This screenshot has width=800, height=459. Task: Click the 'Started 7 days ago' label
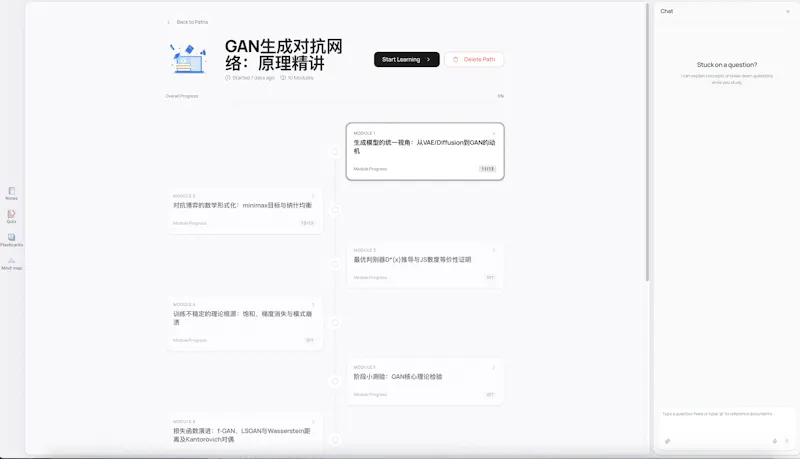coord(250,78)
